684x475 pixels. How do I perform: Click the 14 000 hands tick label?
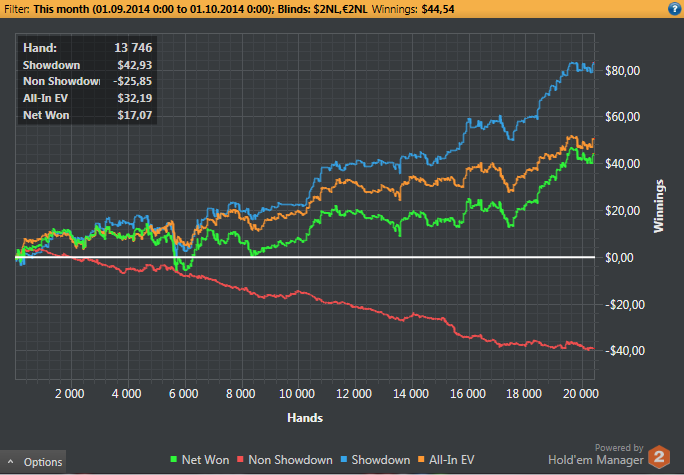click(x=410, y=394)
